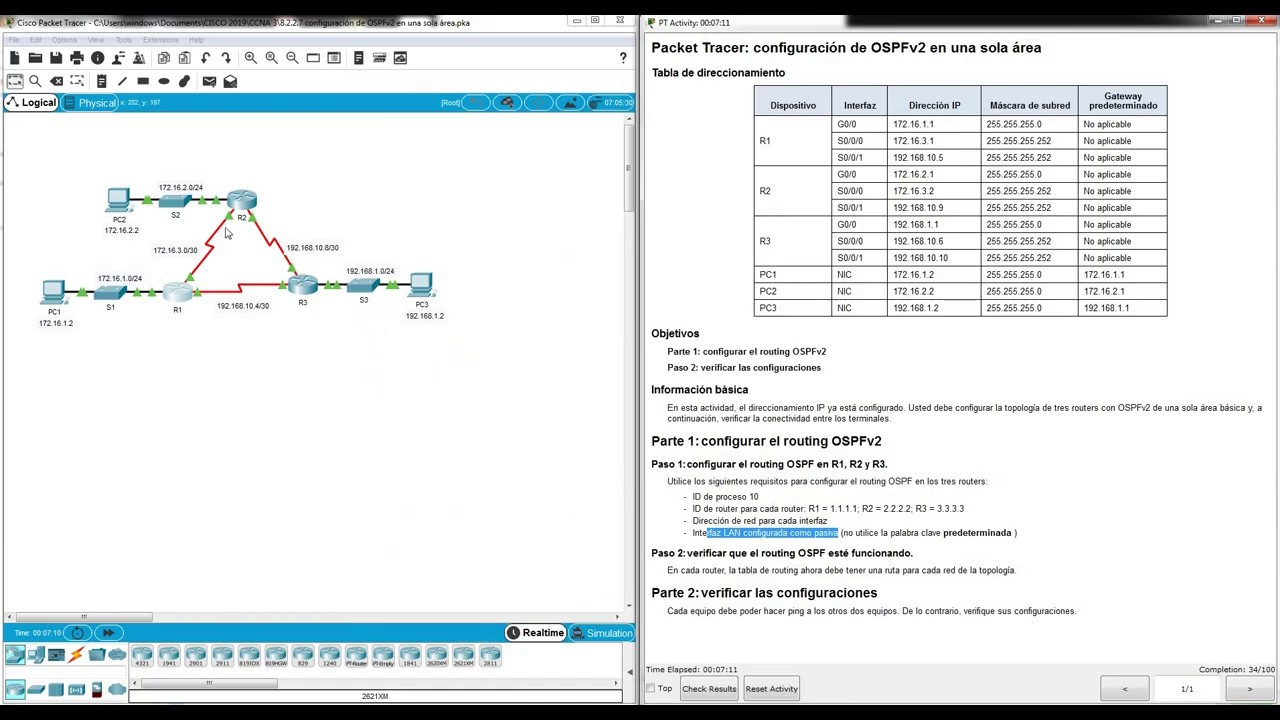Screen dimensions: 1280x720
Task: Click the Add Simple PDU envelope
Action: [209, 81]
